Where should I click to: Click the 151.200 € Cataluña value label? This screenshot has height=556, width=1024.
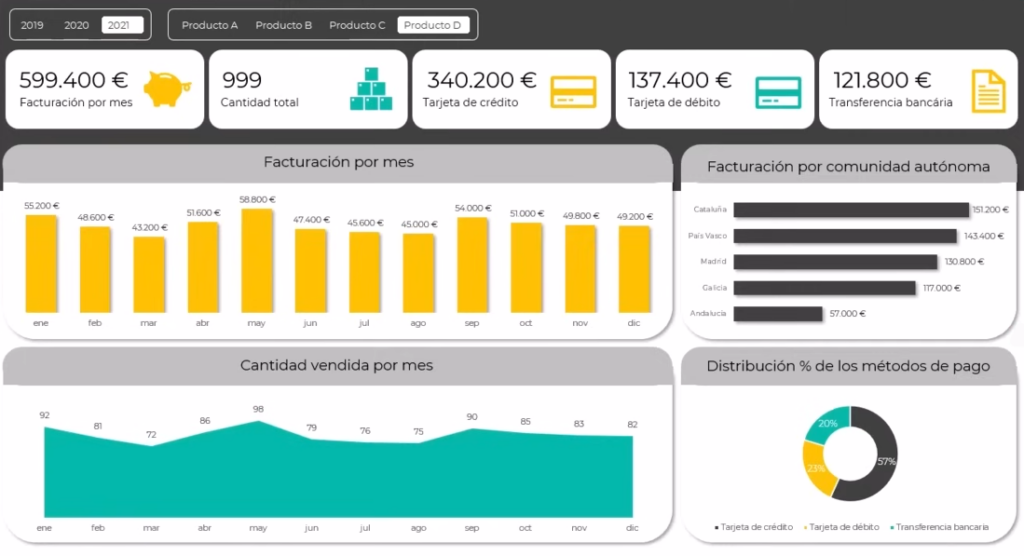991,210
